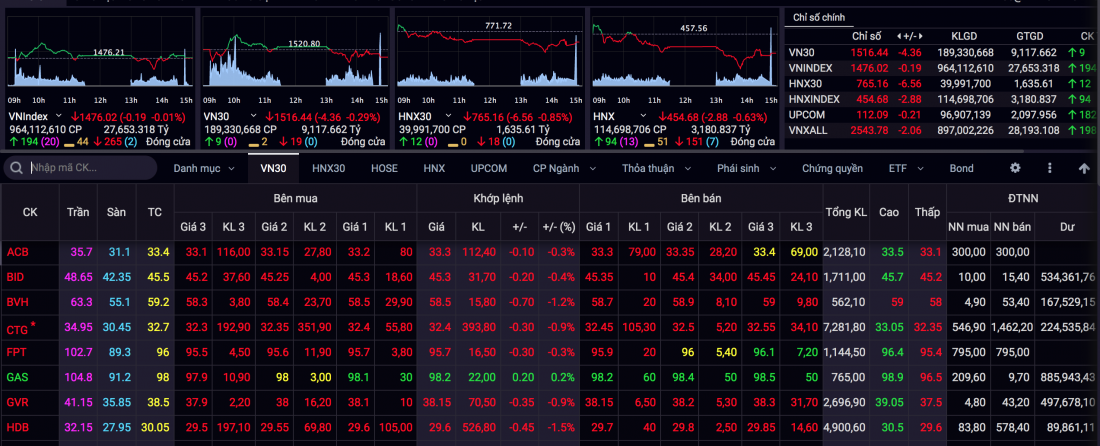
Task: Open the Thỏa thuận dropdown
Action: tap(654, 168)
